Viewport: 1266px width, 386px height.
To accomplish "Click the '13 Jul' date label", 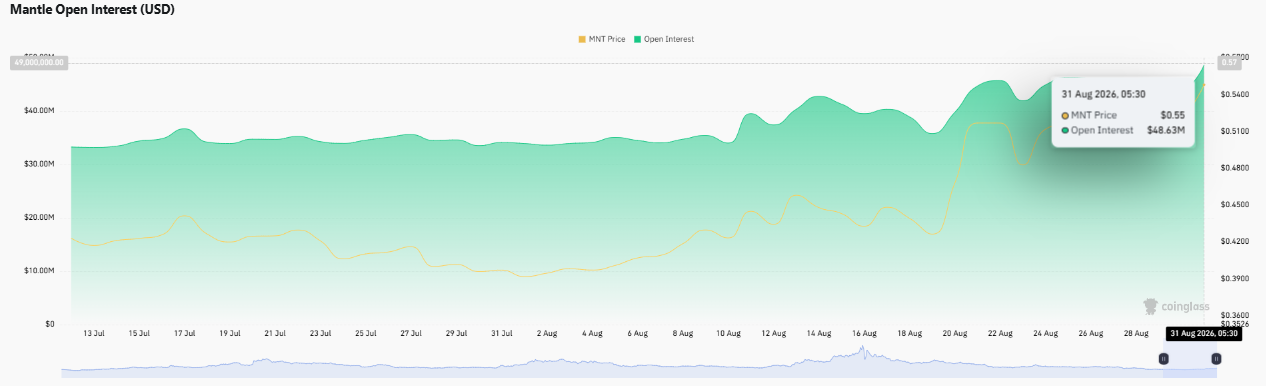I will 95,332.
